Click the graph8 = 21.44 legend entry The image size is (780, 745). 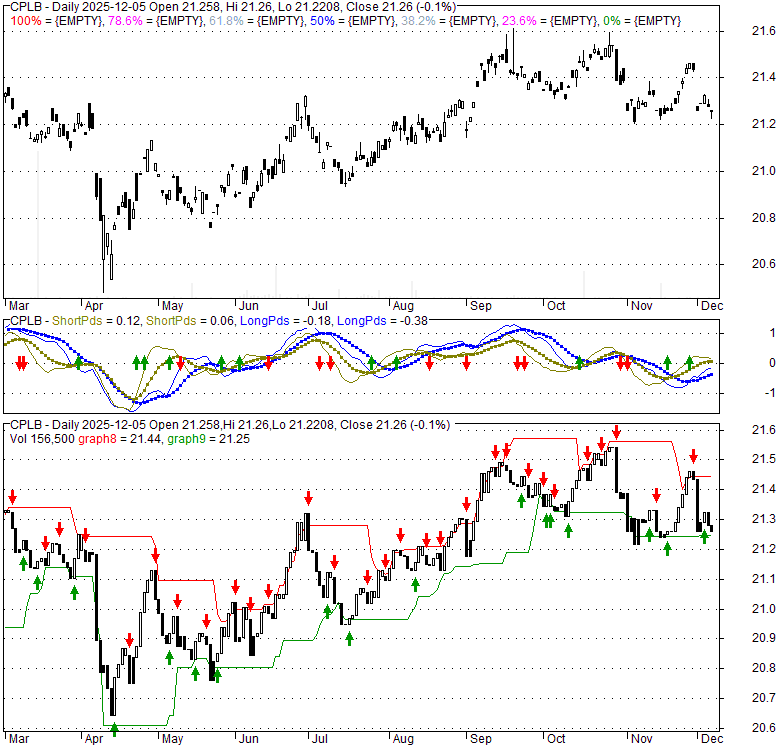118,439
